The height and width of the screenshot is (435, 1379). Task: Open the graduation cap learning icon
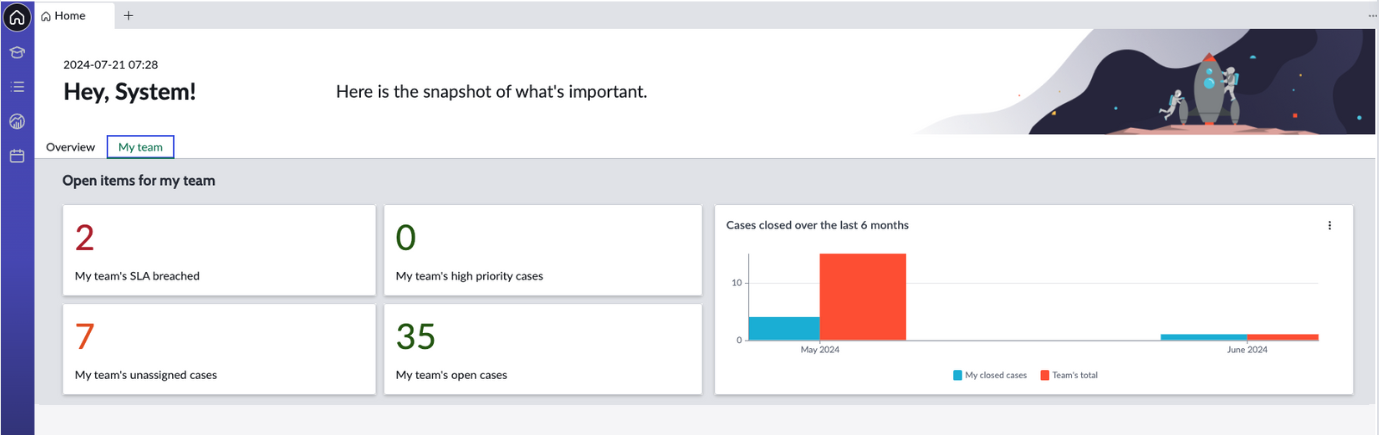tap(17, 52)
